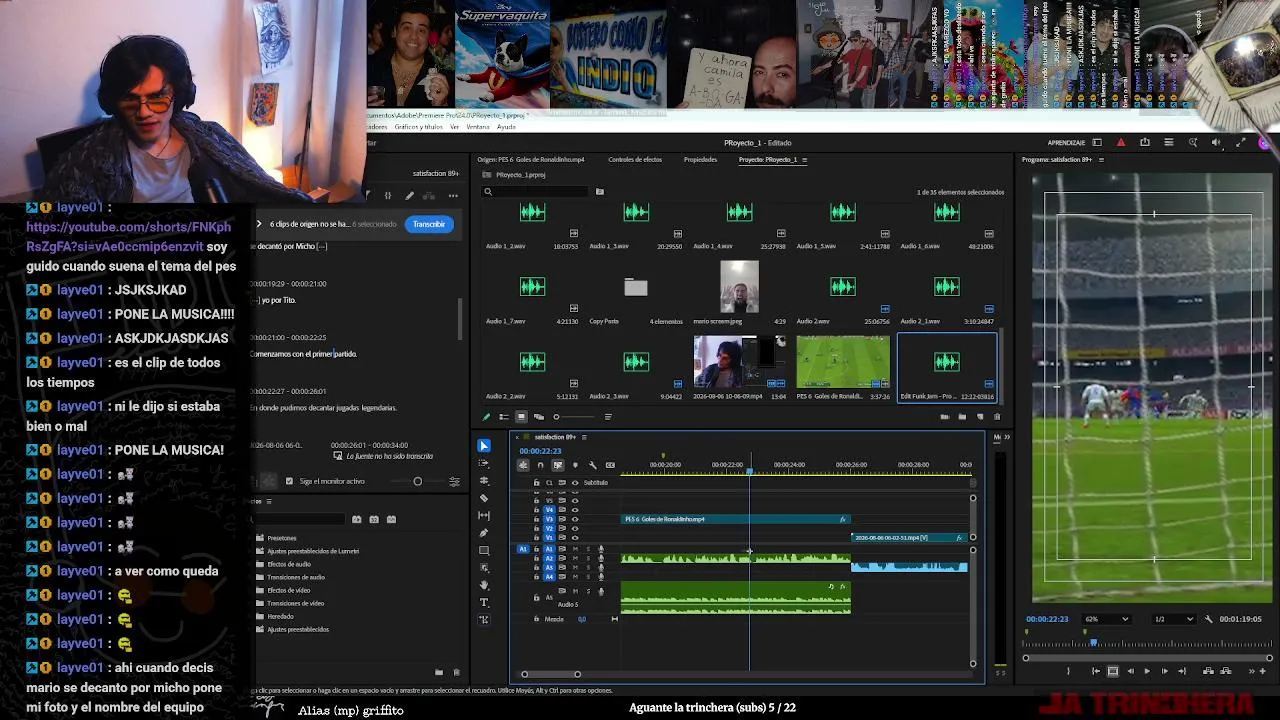Select the Rectangle tool
The width and height of the screenshot is (1280, 720).
point(484,550)
